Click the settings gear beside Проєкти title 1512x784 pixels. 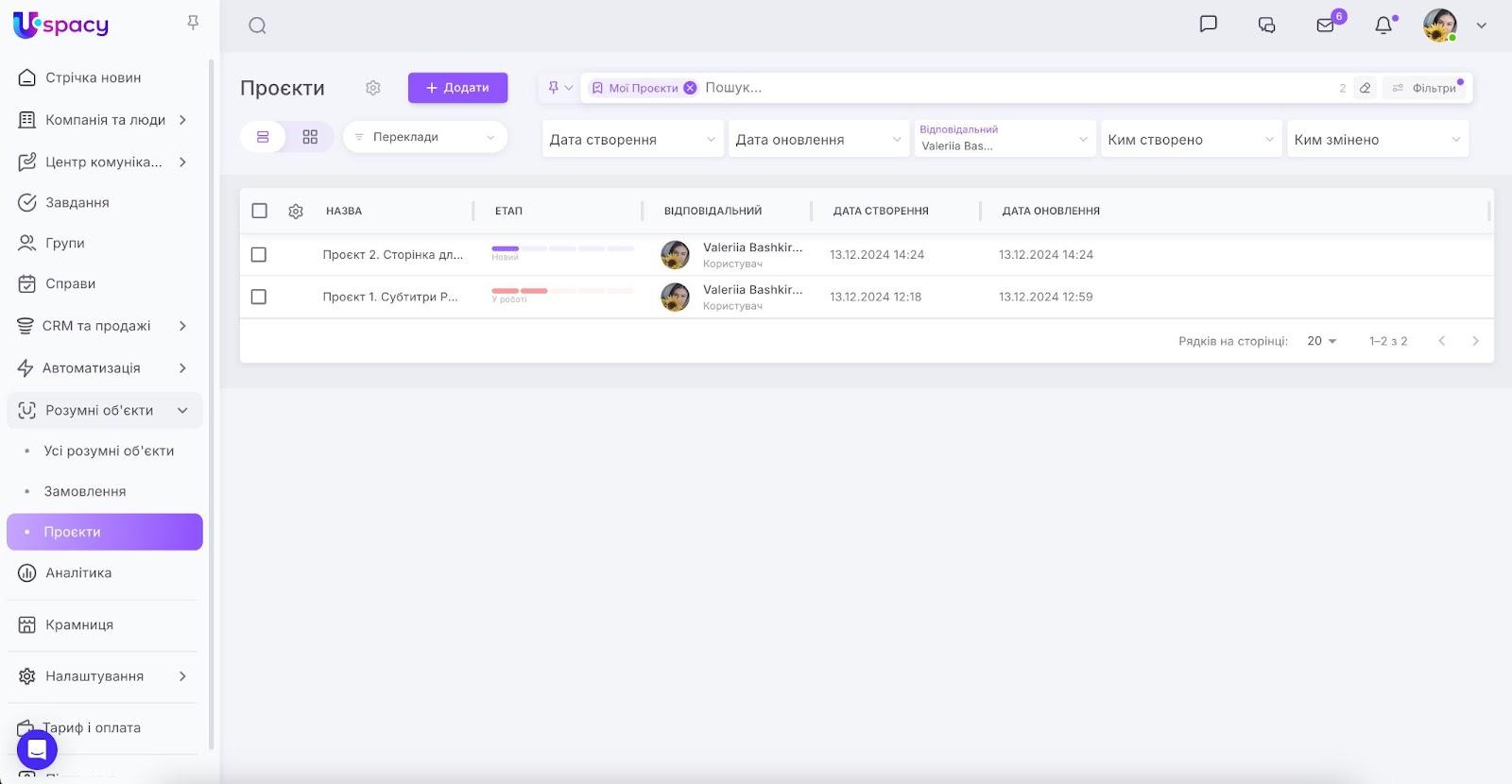tap(373, 88)
